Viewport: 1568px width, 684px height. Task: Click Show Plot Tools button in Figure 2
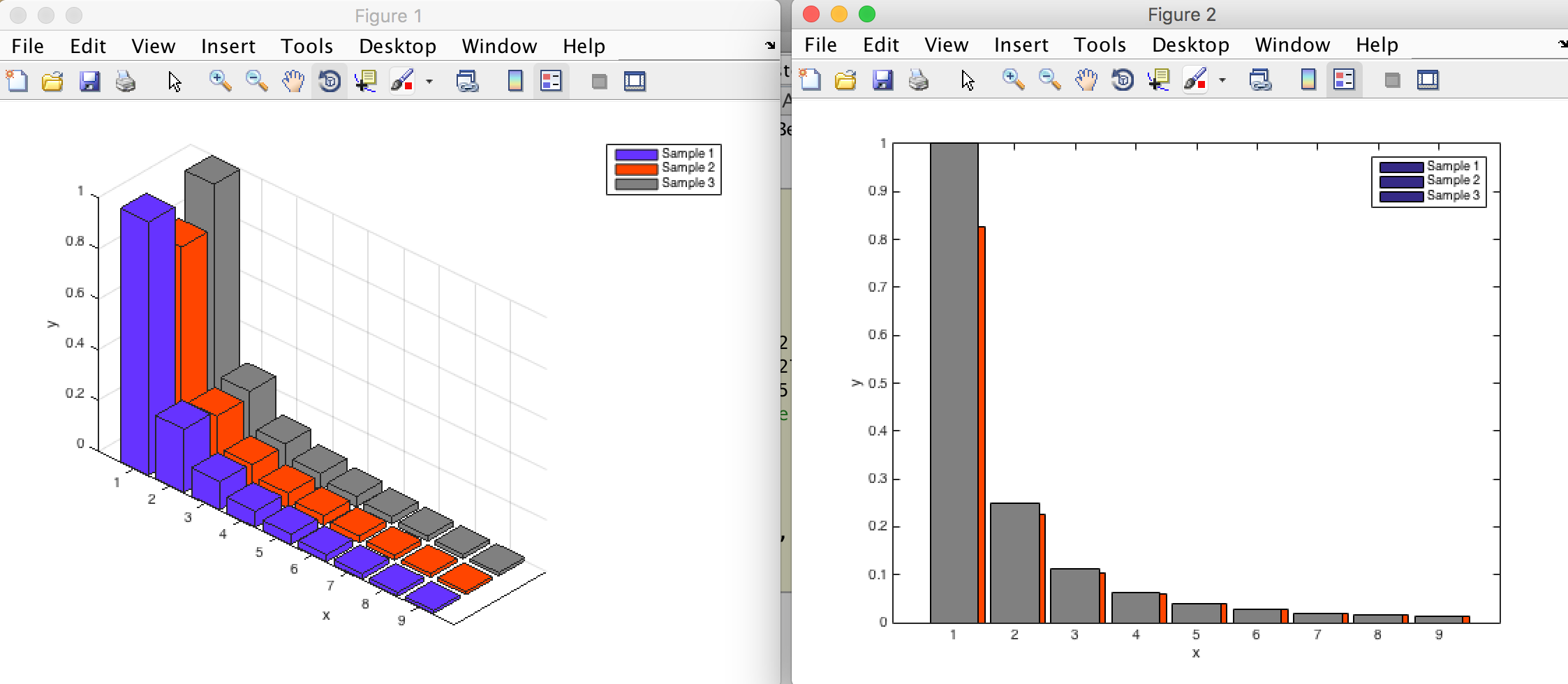(x=1428, y=80)
